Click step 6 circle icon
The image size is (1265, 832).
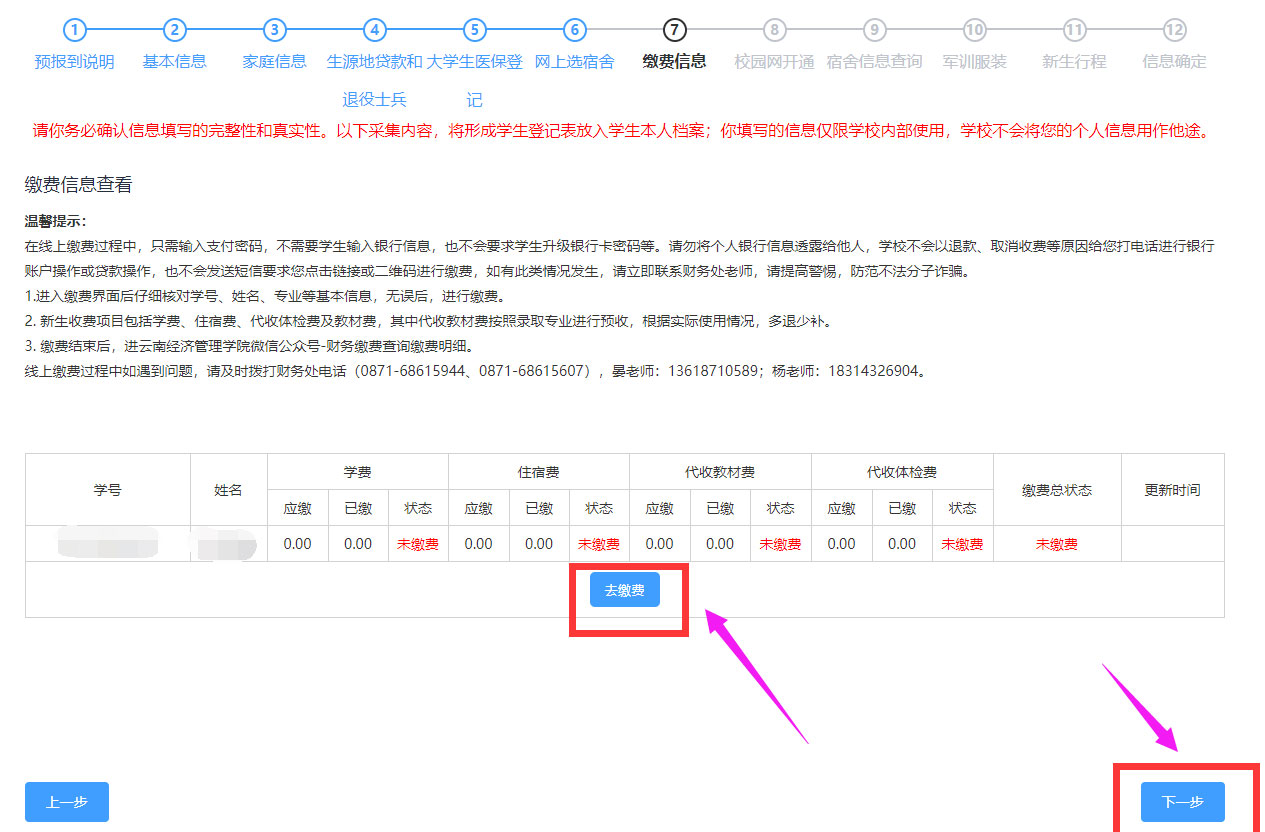(x=575, y=30)
